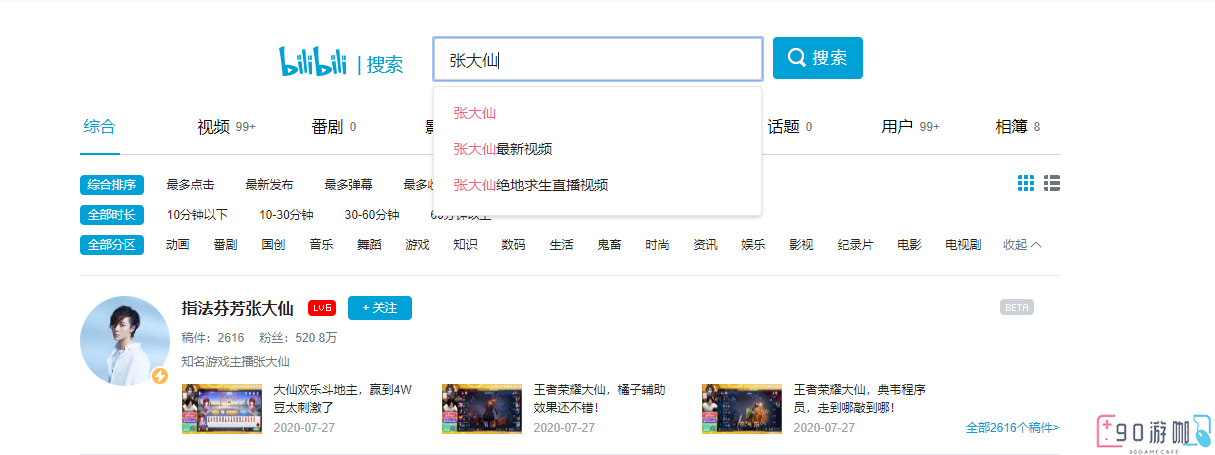Filter by 时尚 category
This screenshot has width=1215, height=455.
pyautogui.click(x=657, y=245)
